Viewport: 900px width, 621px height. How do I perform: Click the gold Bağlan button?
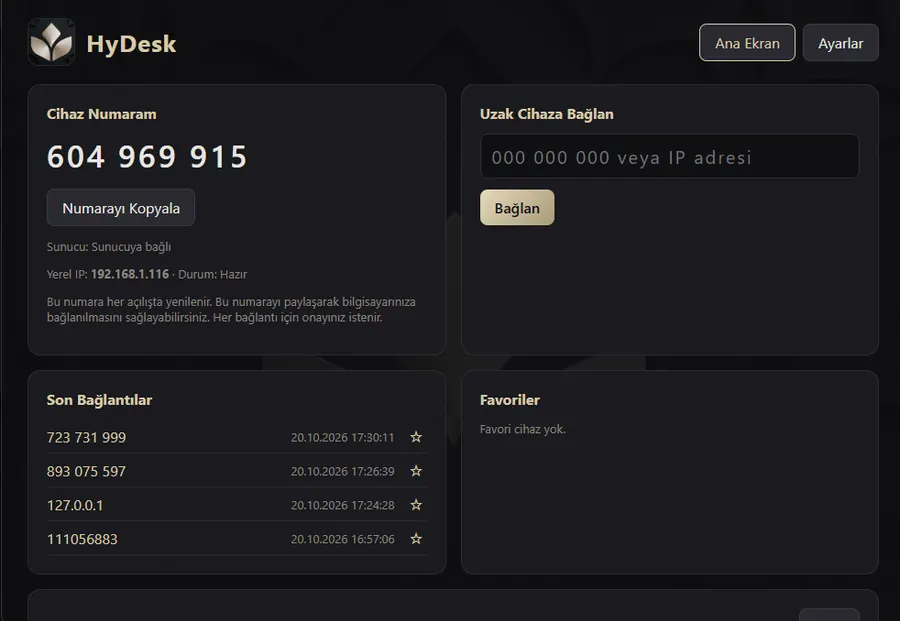pyautogui.click(x=517, y=208)
